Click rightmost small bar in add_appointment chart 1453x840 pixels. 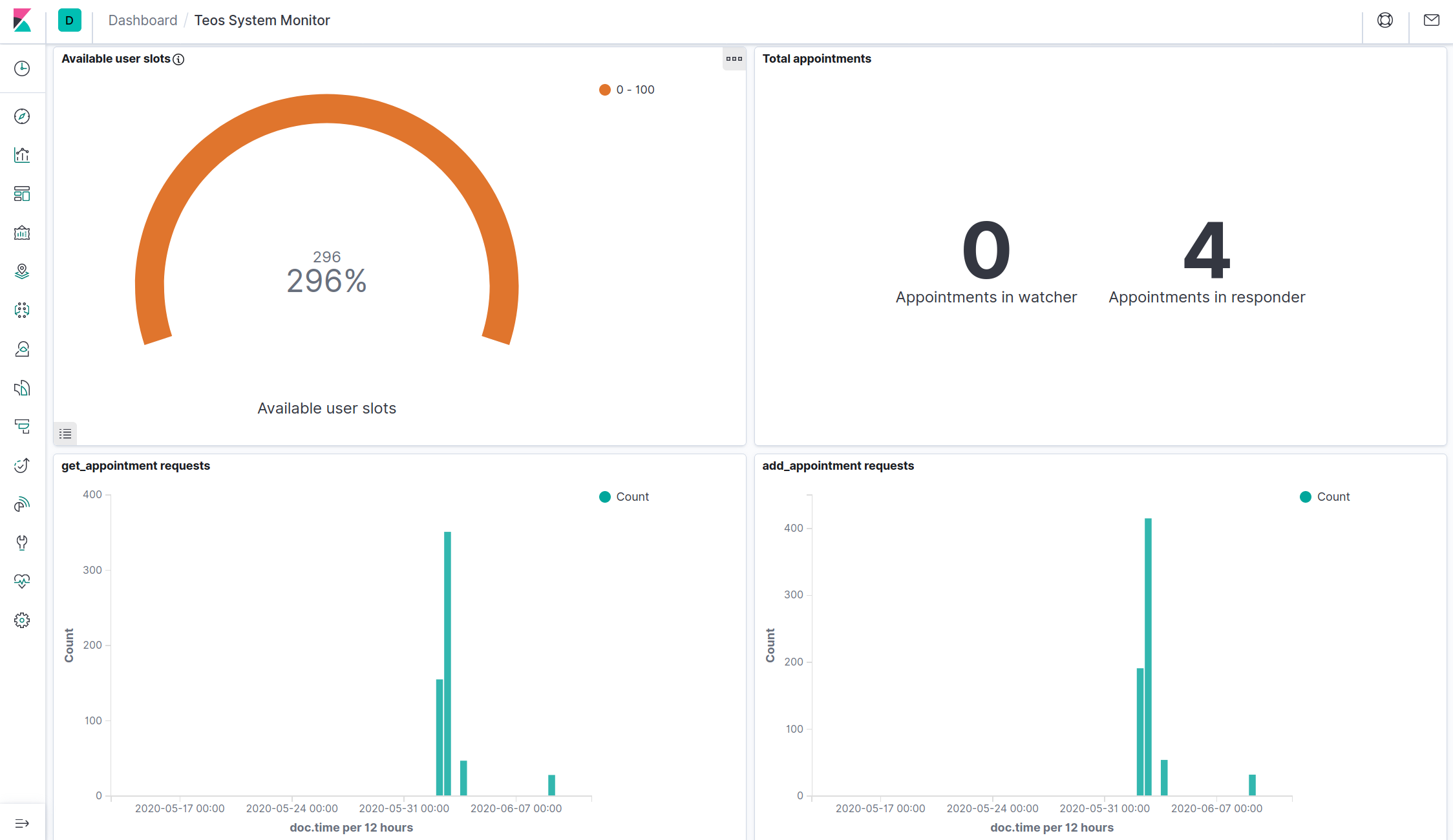point(1252,785)
